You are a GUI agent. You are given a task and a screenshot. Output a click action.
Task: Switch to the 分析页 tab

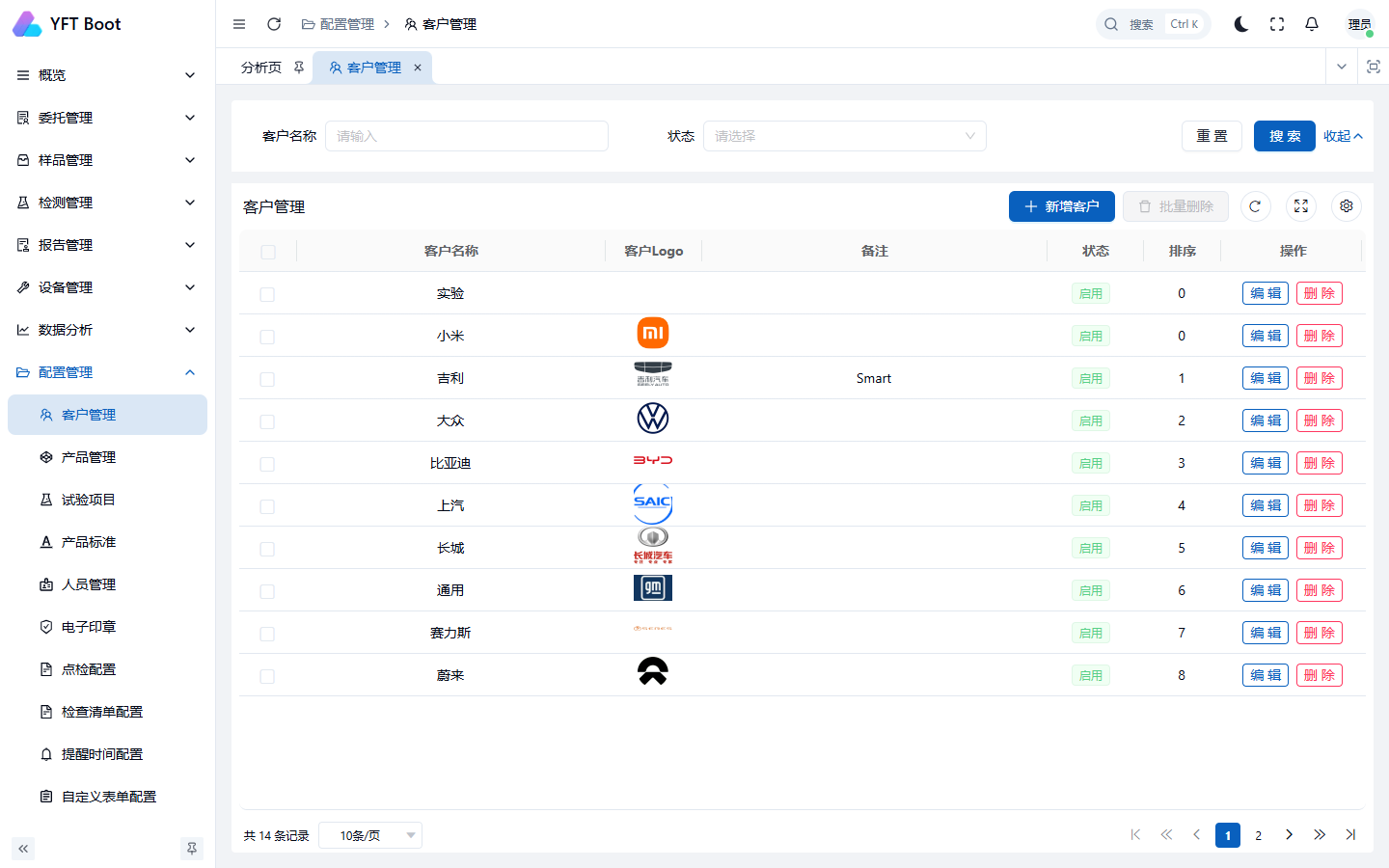(x=261, y=68)
